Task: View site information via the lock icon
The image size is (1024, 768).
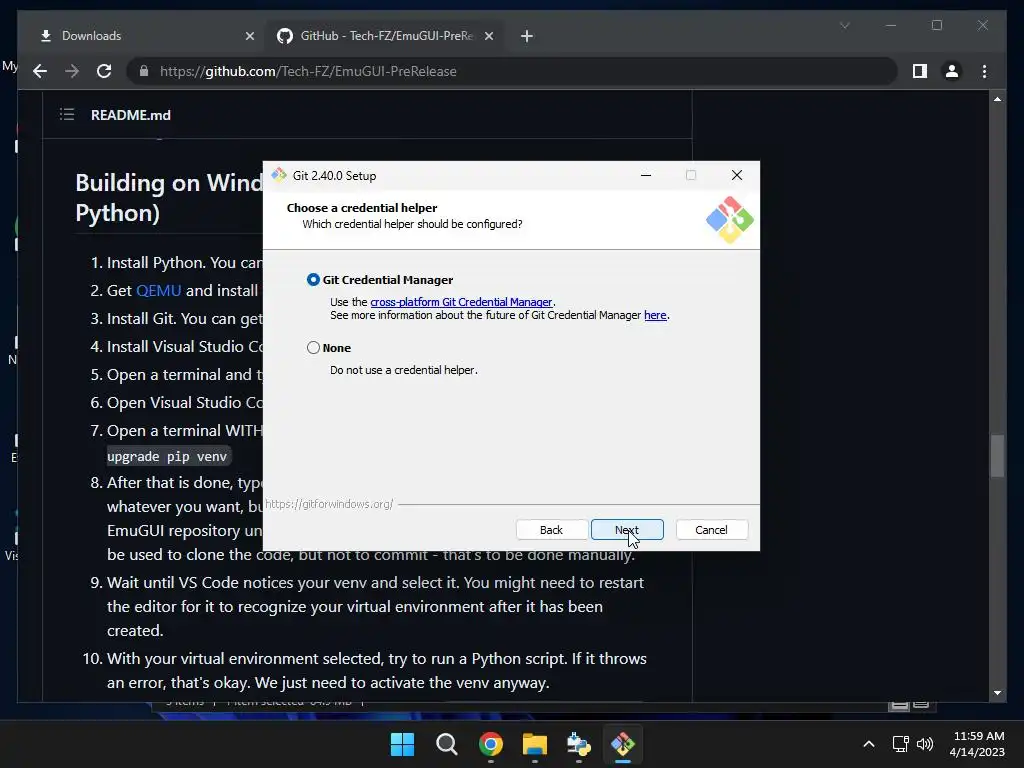Action: pos(144,71)
